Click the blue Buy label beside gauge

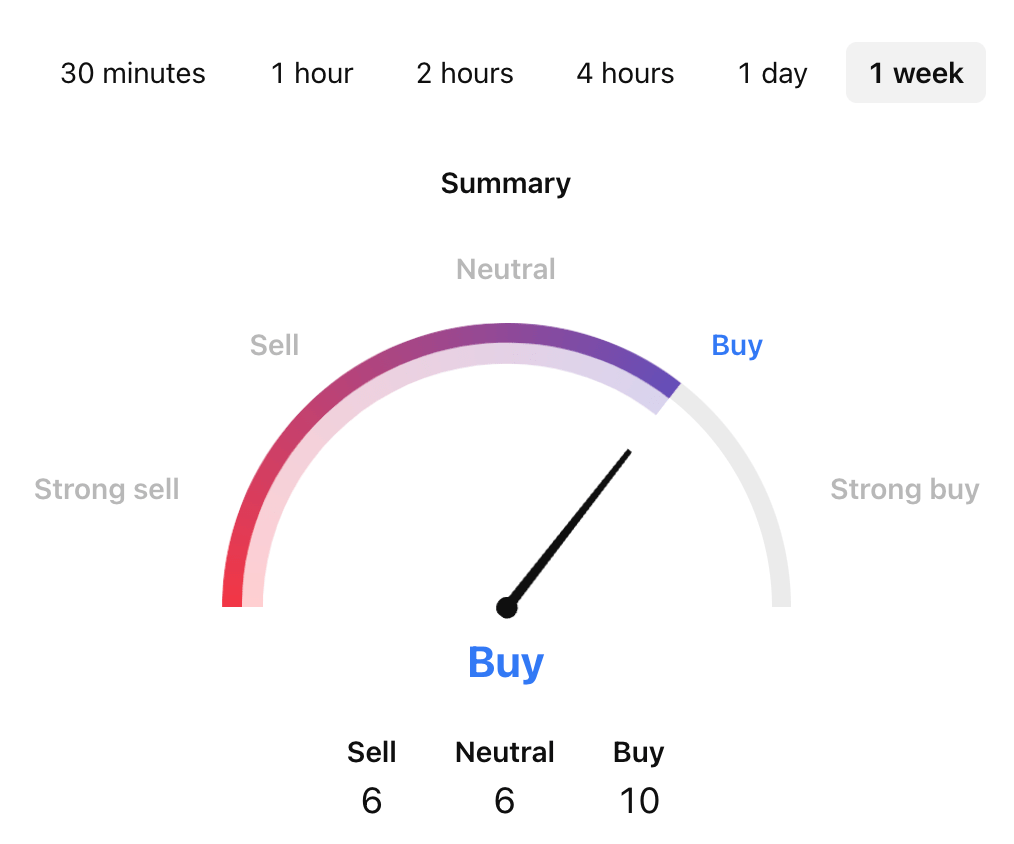pos(737,345)
